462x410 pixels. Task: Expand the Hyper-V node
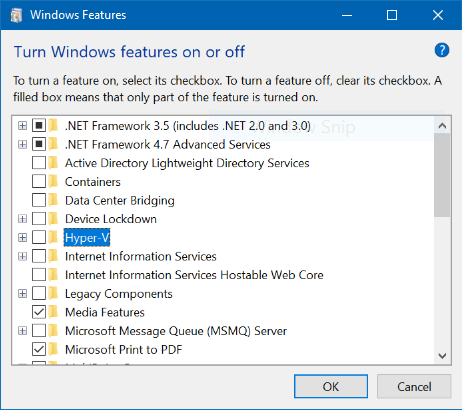point(22,238)
